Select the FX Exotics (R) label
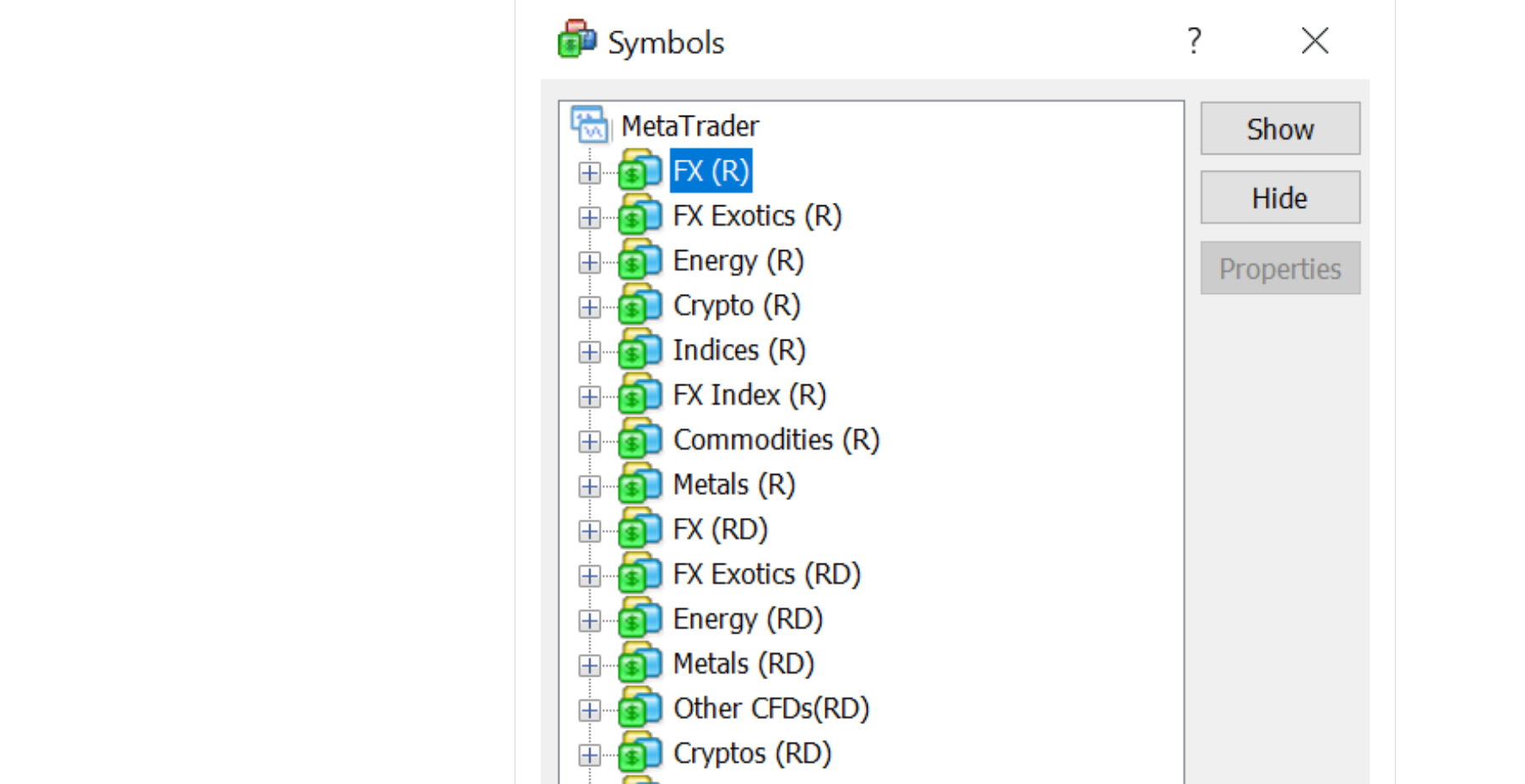The image size is (1525, 784). pyautogui.click(x=758, y=215)
